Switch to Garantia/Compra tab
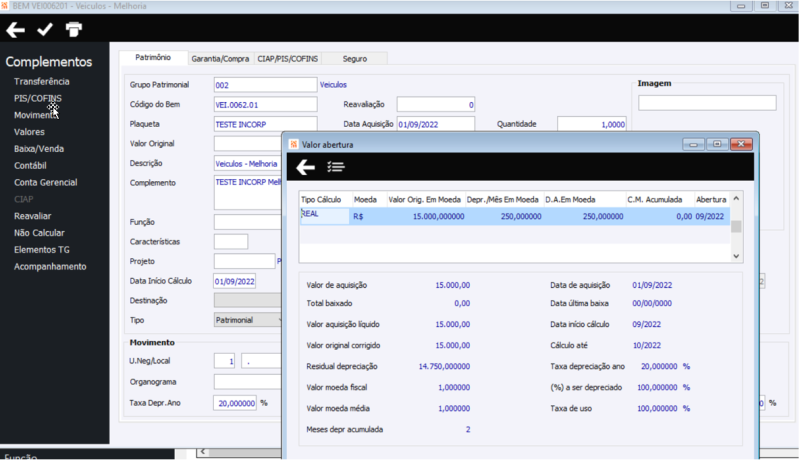This screenshot has width=800, height=460. [220, 59]
